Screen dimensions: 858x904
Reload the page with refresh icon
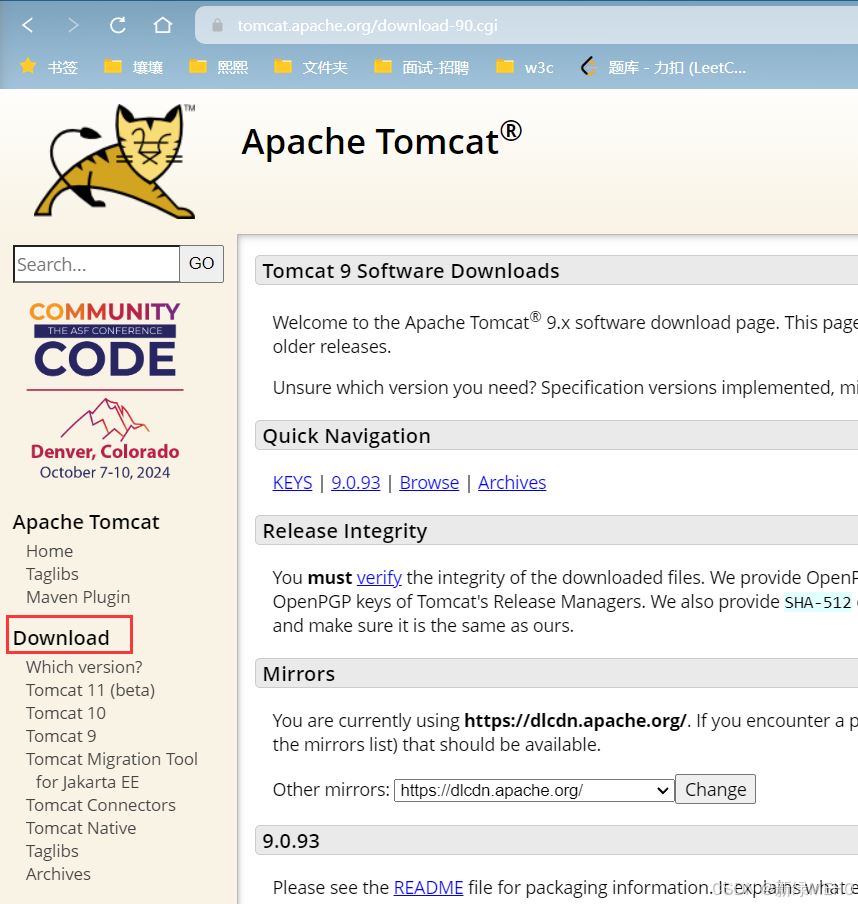[x=118, y=25]
